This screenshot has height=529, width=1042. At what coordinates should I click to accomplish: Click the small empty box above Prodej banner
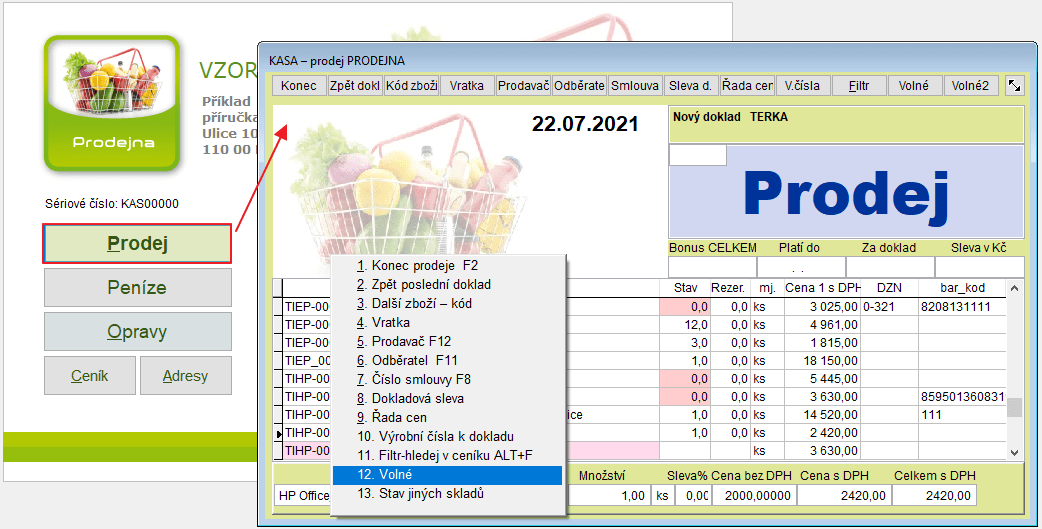point(698,156)
